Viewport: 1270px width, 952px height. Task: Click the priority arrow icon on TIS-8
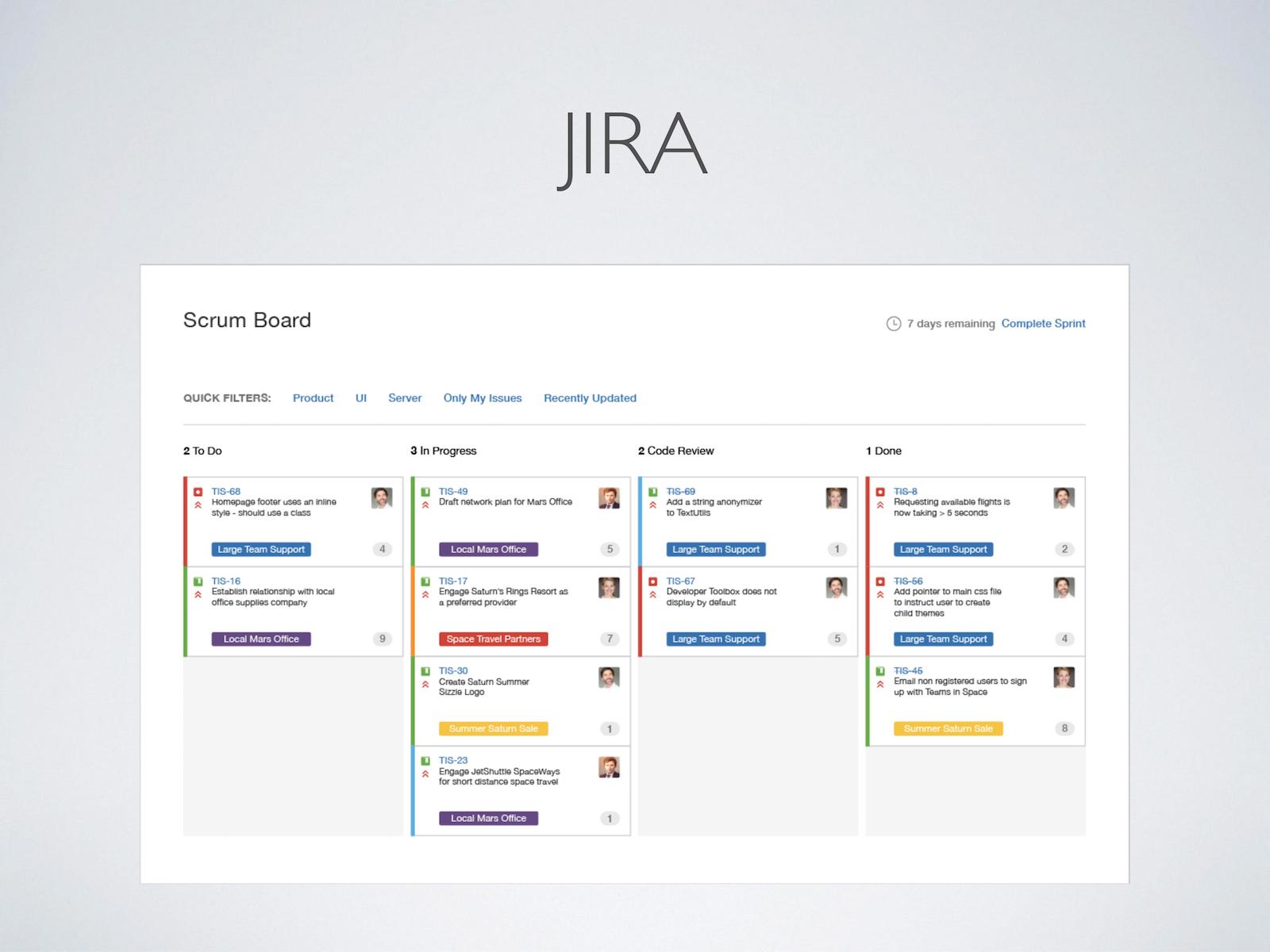tap(880, 505)
